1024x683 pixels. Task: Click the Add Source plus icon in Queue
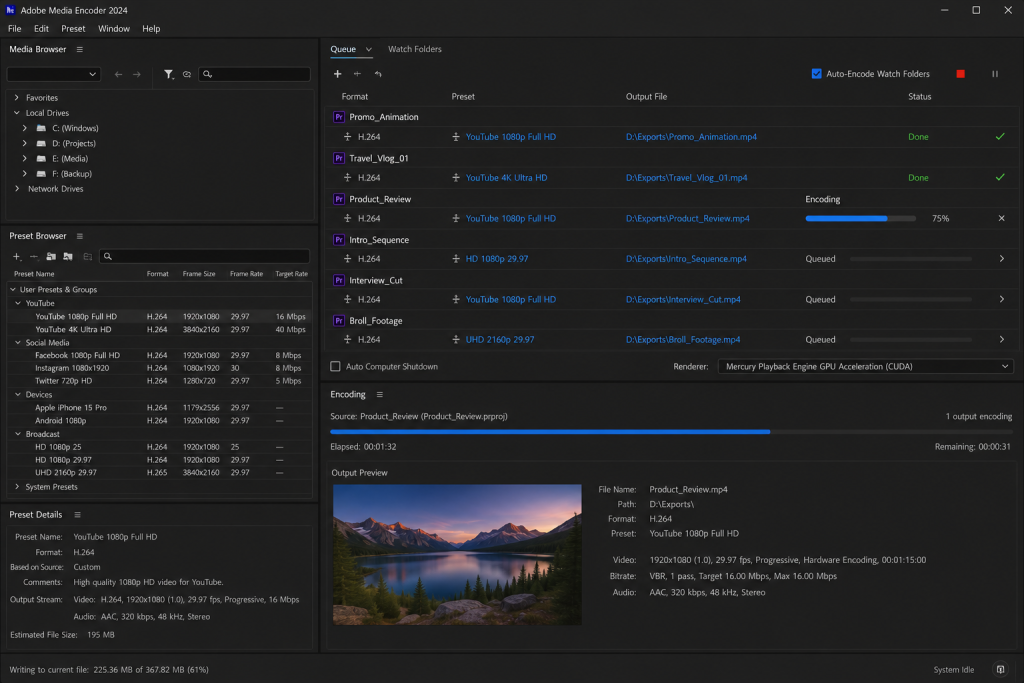(337, 74)
